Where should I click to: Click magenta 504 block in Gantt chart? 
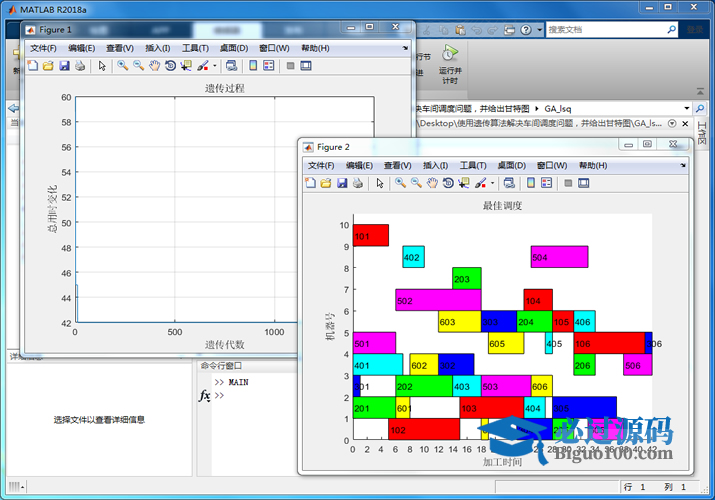click(x=559, y=257)
